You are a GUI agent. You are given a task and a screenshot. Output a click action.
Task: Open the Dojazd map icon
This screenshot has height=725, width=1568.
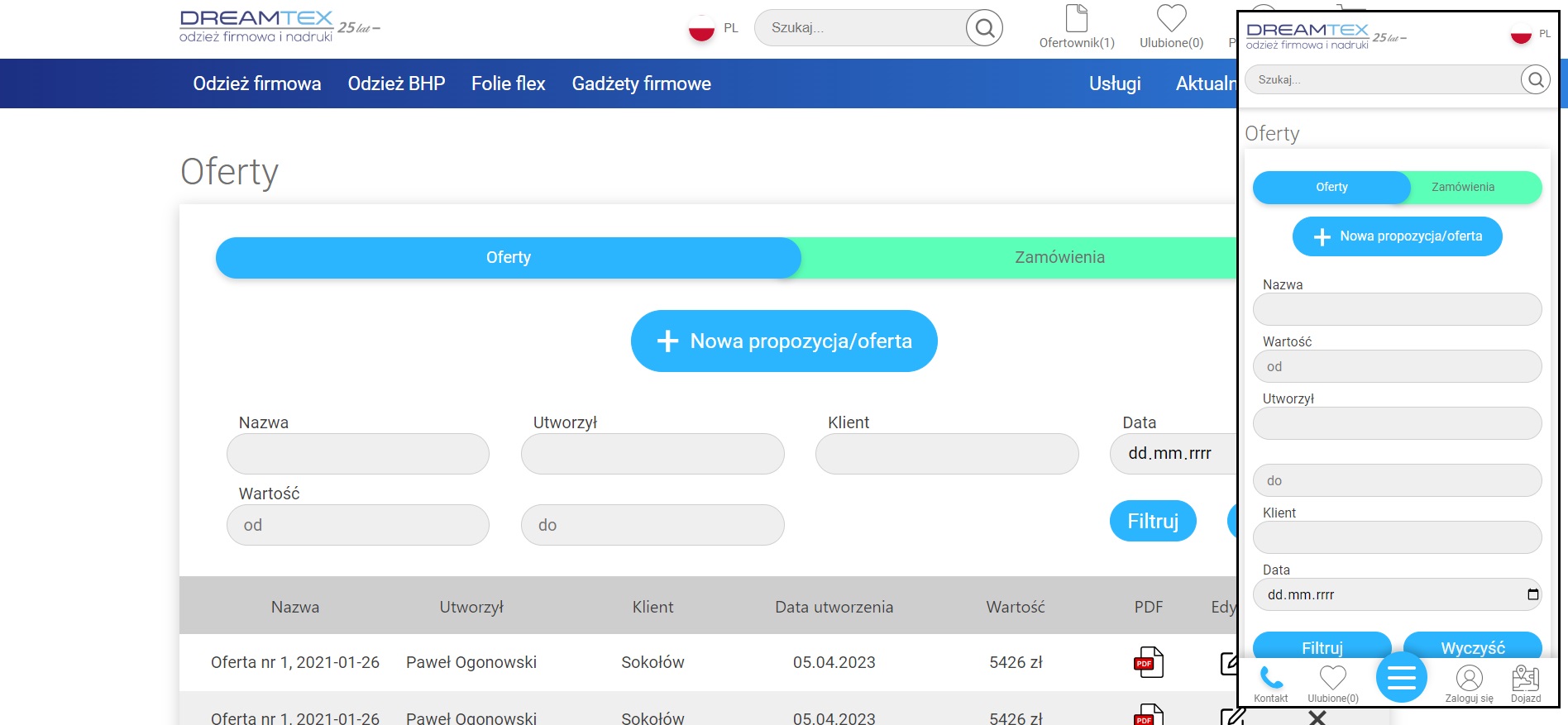(x=1526, y=678)
